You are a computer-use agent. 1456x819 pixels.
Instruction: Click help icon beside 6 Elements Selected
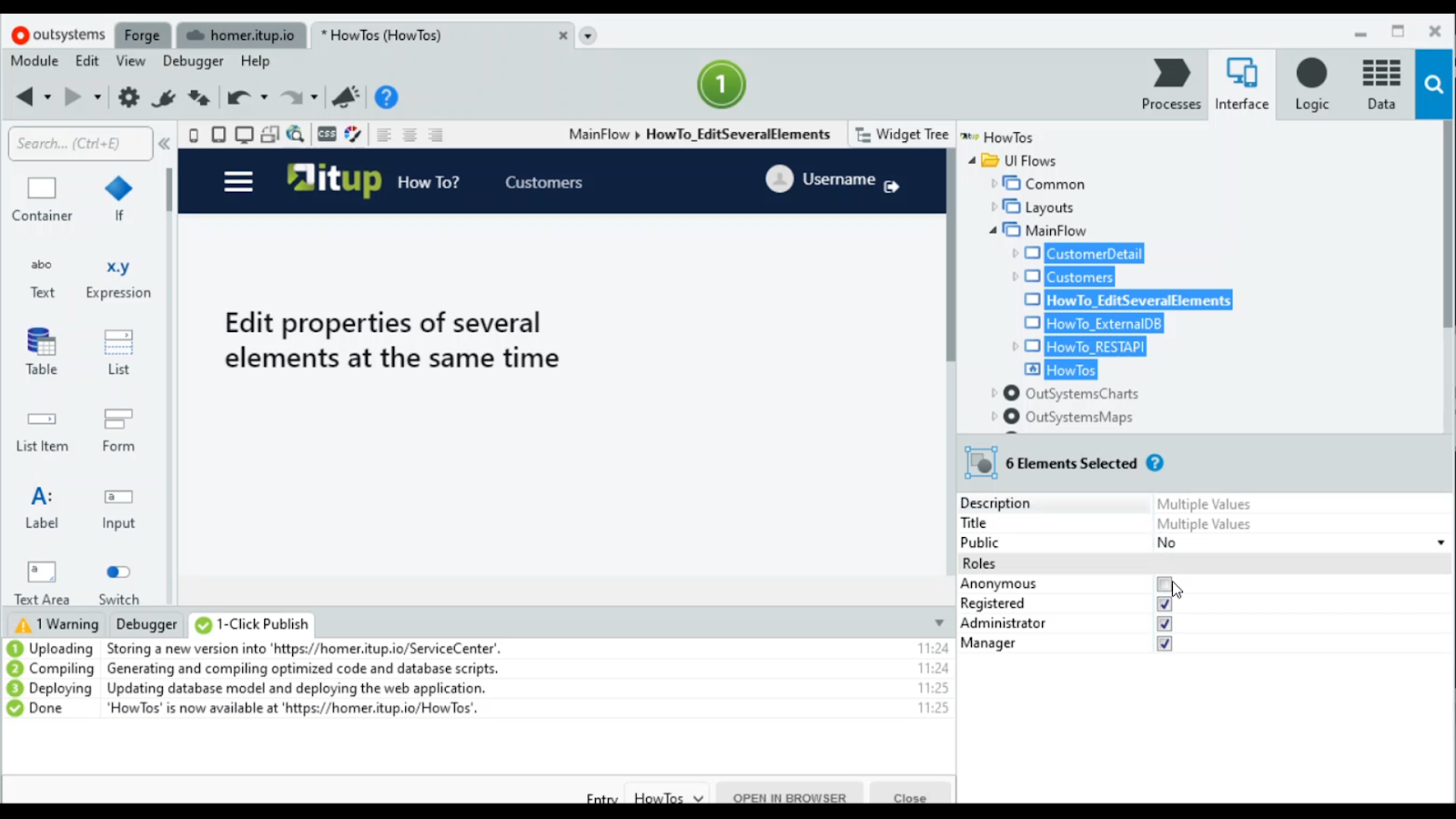pyautogui.click(x=1155, y=463)
